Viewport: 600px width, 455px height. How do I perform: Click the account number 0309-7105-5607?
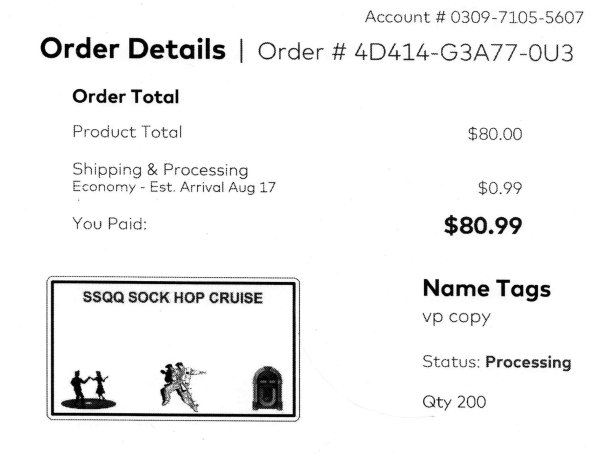click(517, 17)
